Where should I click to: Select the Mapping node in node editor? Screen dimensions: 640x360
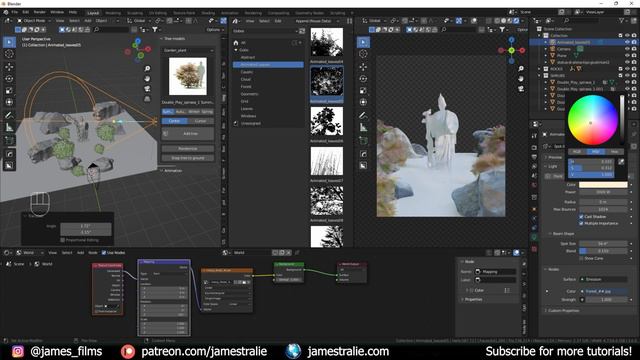click(x=164, y=297)
